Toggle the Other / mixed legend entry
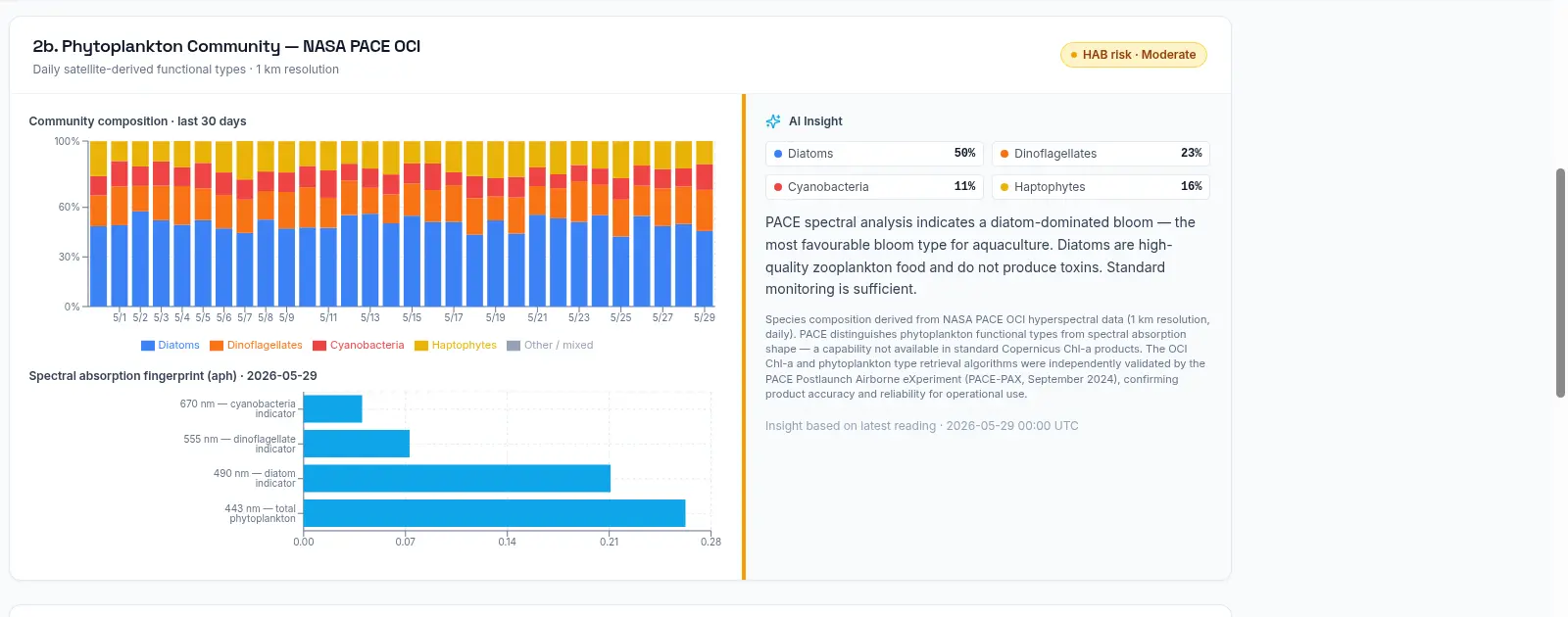Screen dimensions: 1568x617 click(x=550, y=346)
